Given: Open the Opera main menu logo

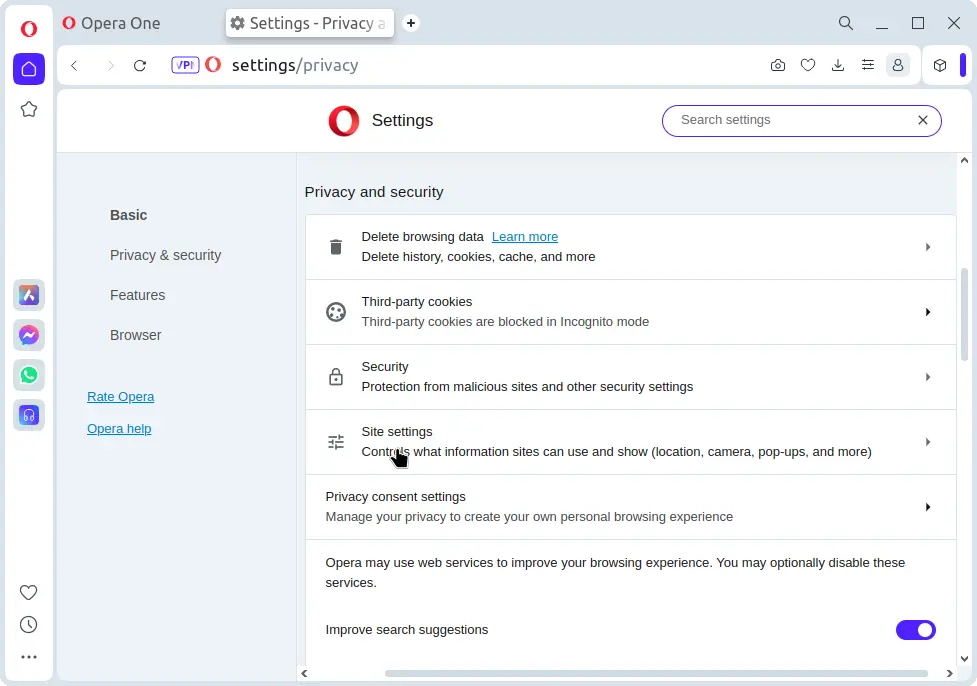Looking at the screenshot, I should tap(29, 29).
